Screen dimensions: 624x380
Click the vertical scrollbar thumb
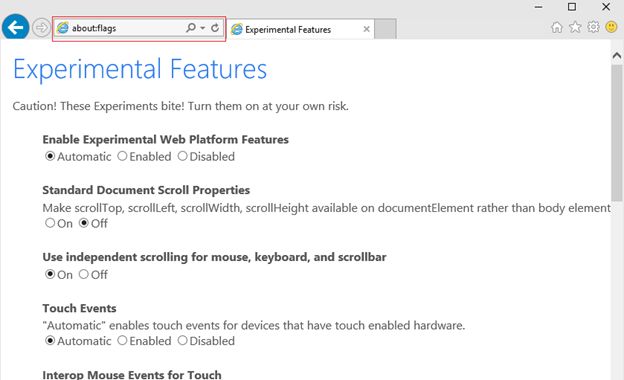617,133
